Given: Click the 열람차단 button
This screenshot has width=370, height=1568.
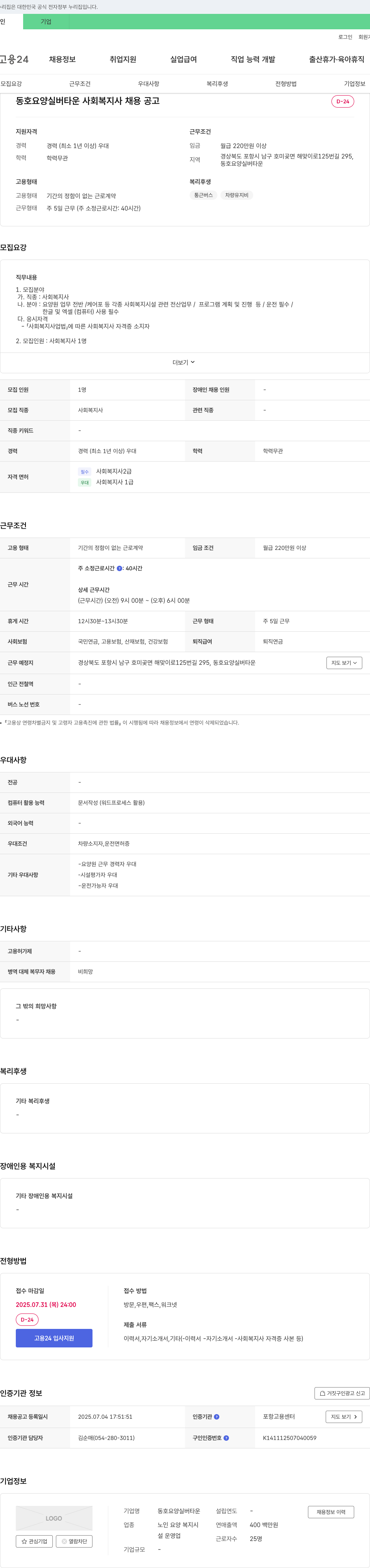Looking at the screenshot, I should point(74,1541).
